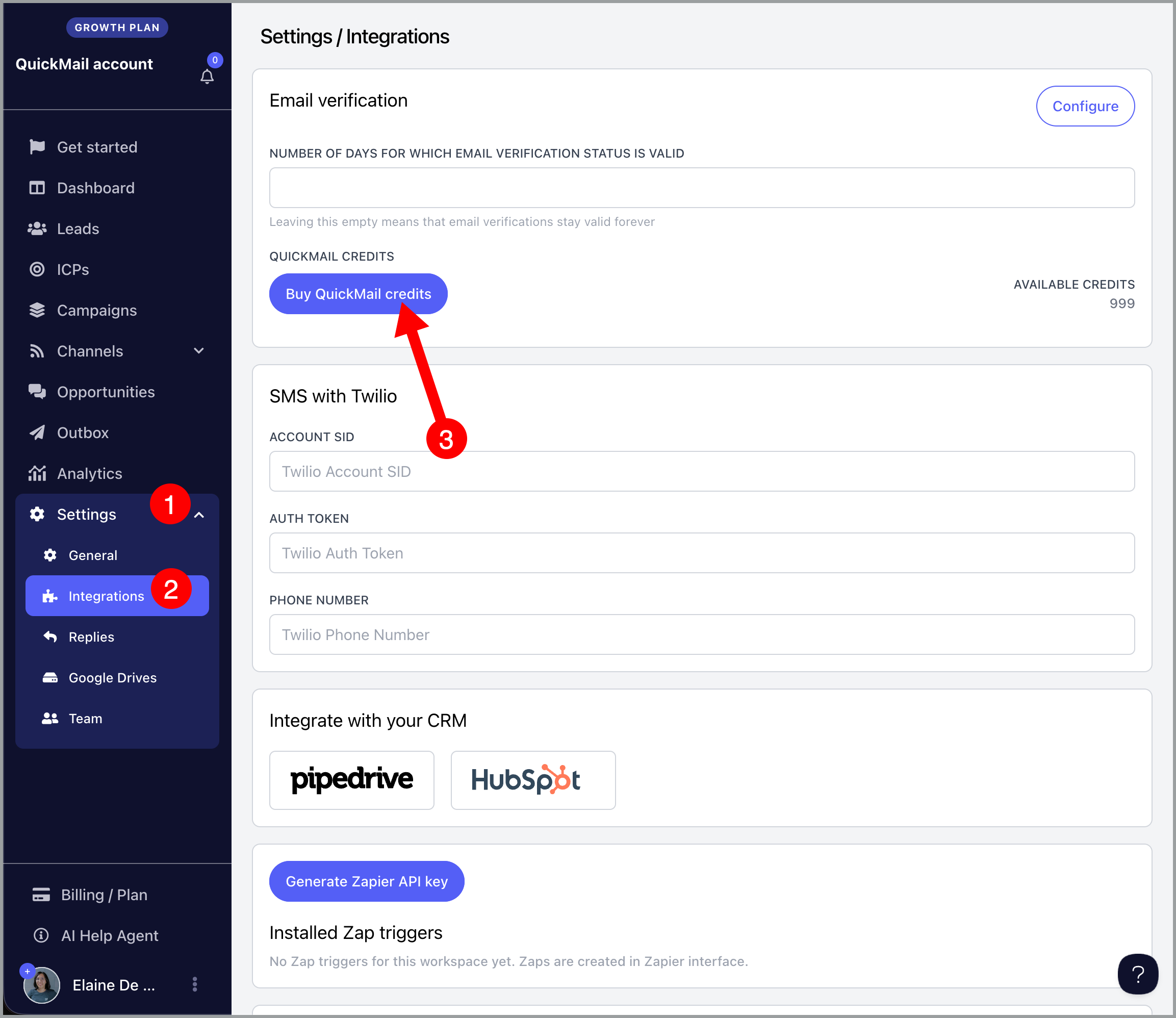The height and width of the screenshot is (1018, 1176).
Task: Click Elaine's profile avatar
Action: coord(41,986)
